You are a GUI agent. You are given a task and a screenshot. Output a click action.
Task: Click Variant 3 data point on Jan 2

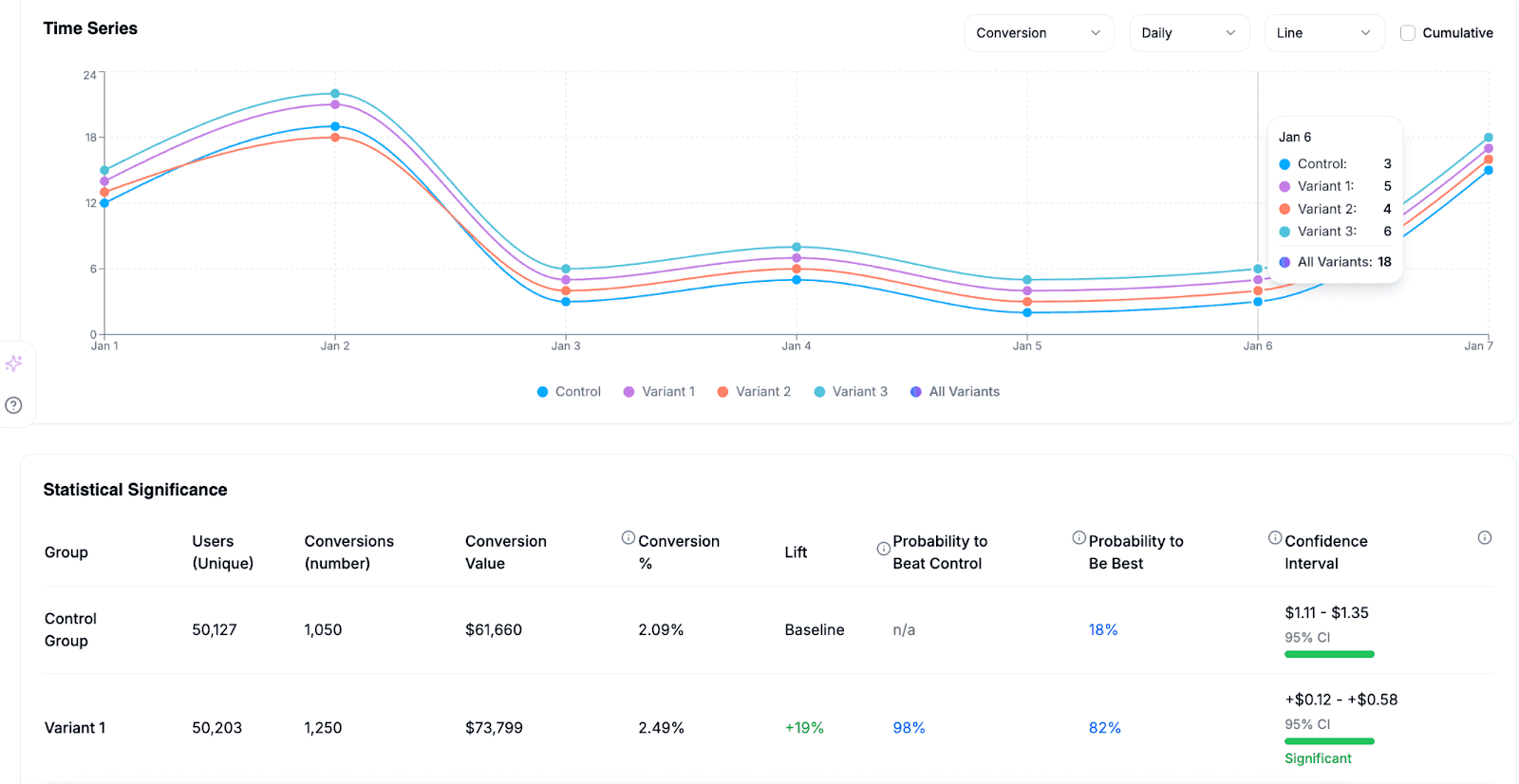click(x=335, y=94)
